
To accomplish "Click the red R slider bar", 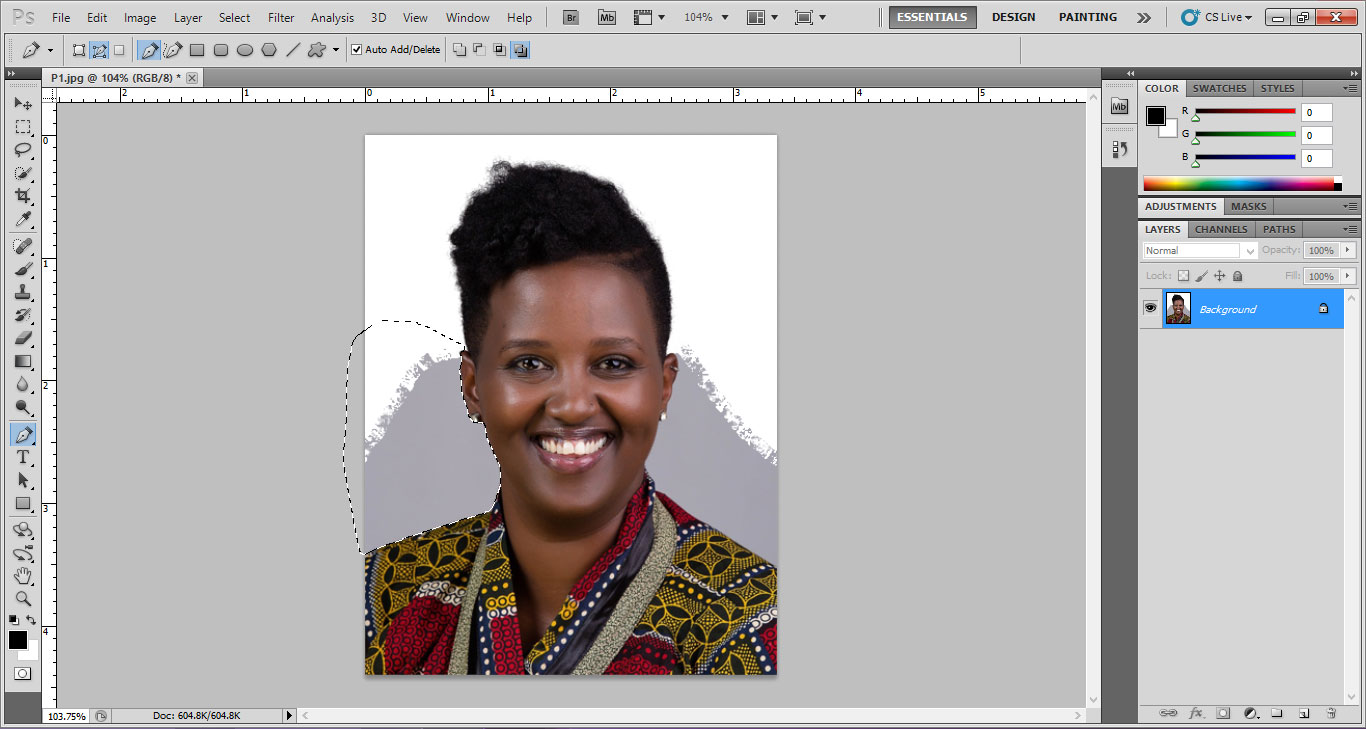I will point(1245,111).
